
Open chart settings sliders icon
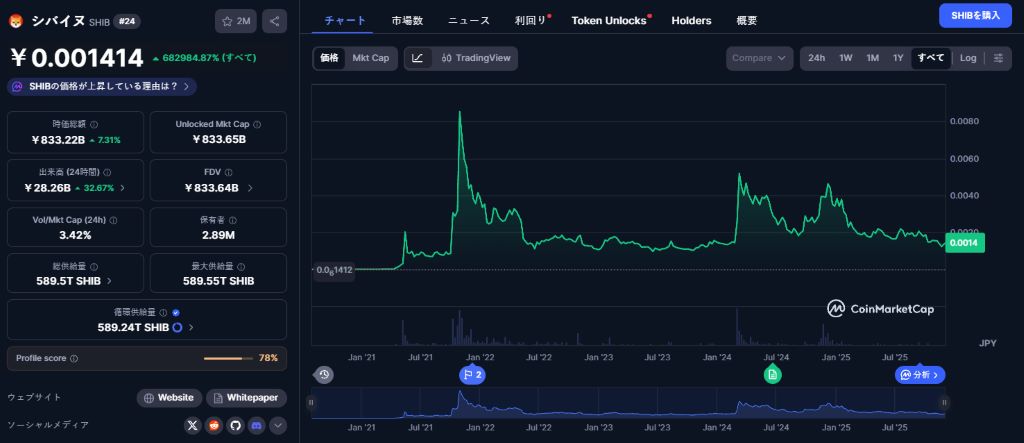(x=998, y=58)
